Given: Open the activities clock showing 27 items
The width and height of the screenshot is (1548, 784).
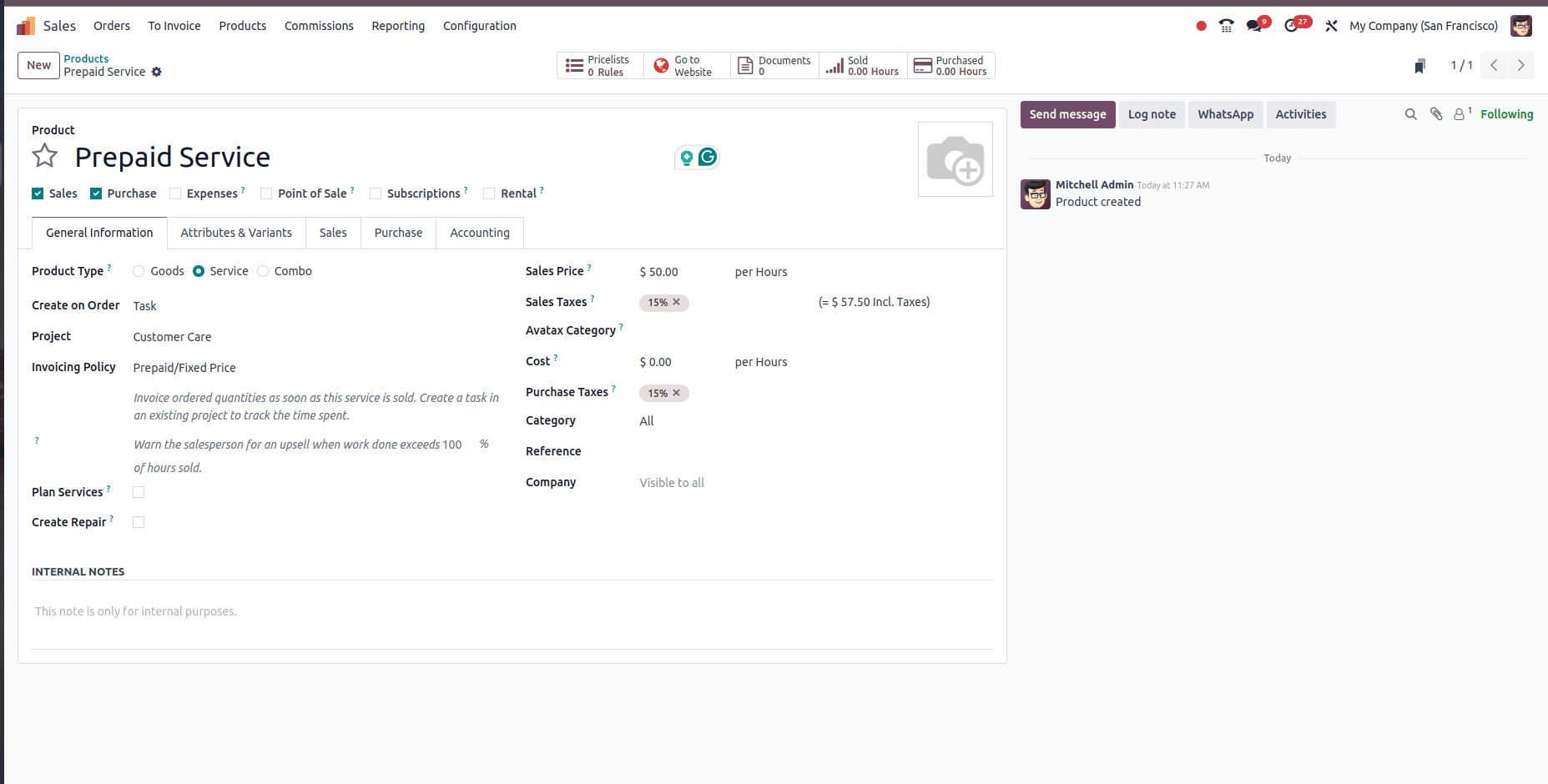Looking at the screenshot, I should point(1293,26).
